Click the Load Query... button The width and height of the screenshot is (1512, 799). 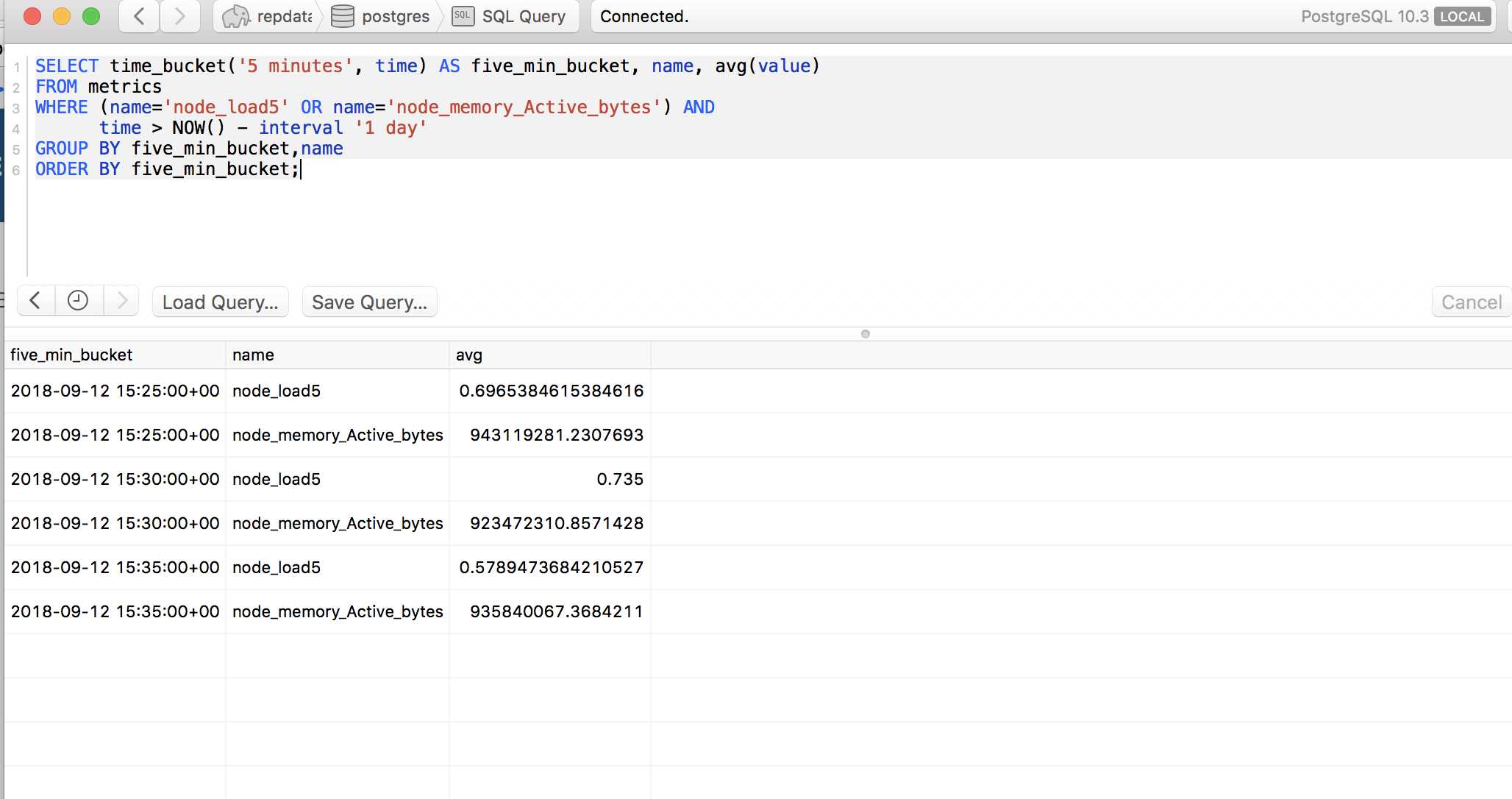[221, 302]
